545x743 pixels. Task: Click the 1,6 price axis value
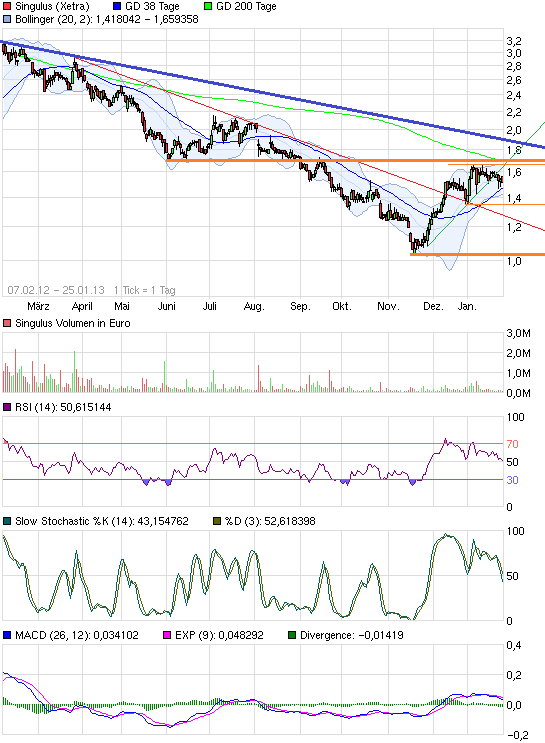click(x=514, y=172)
